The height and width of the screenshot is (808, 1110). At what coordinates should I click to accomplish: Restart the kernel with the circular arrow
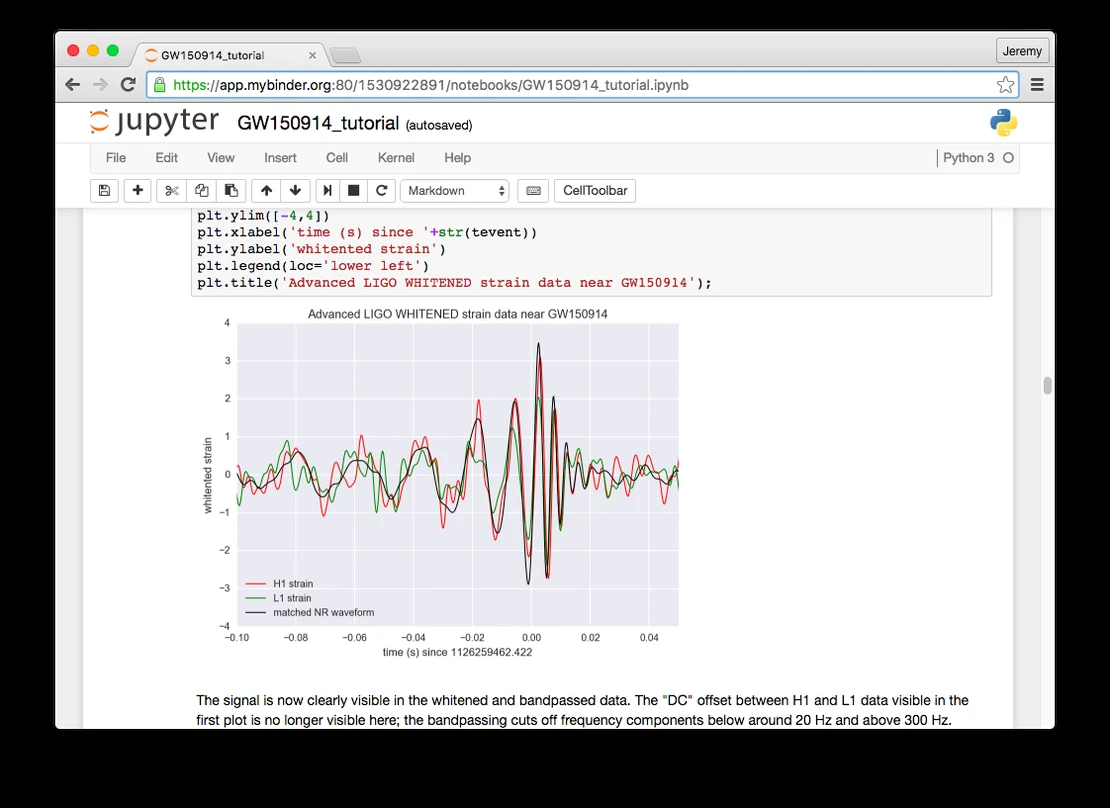381,190
